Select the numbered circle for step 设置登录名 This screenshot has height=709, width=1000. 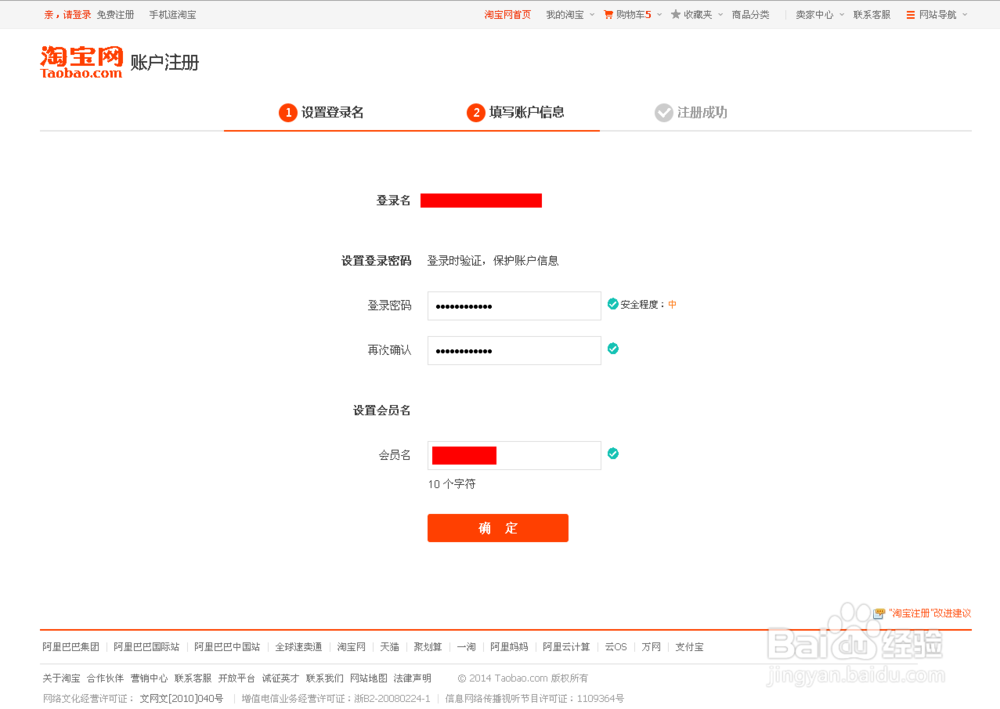(x=286, y=113)
